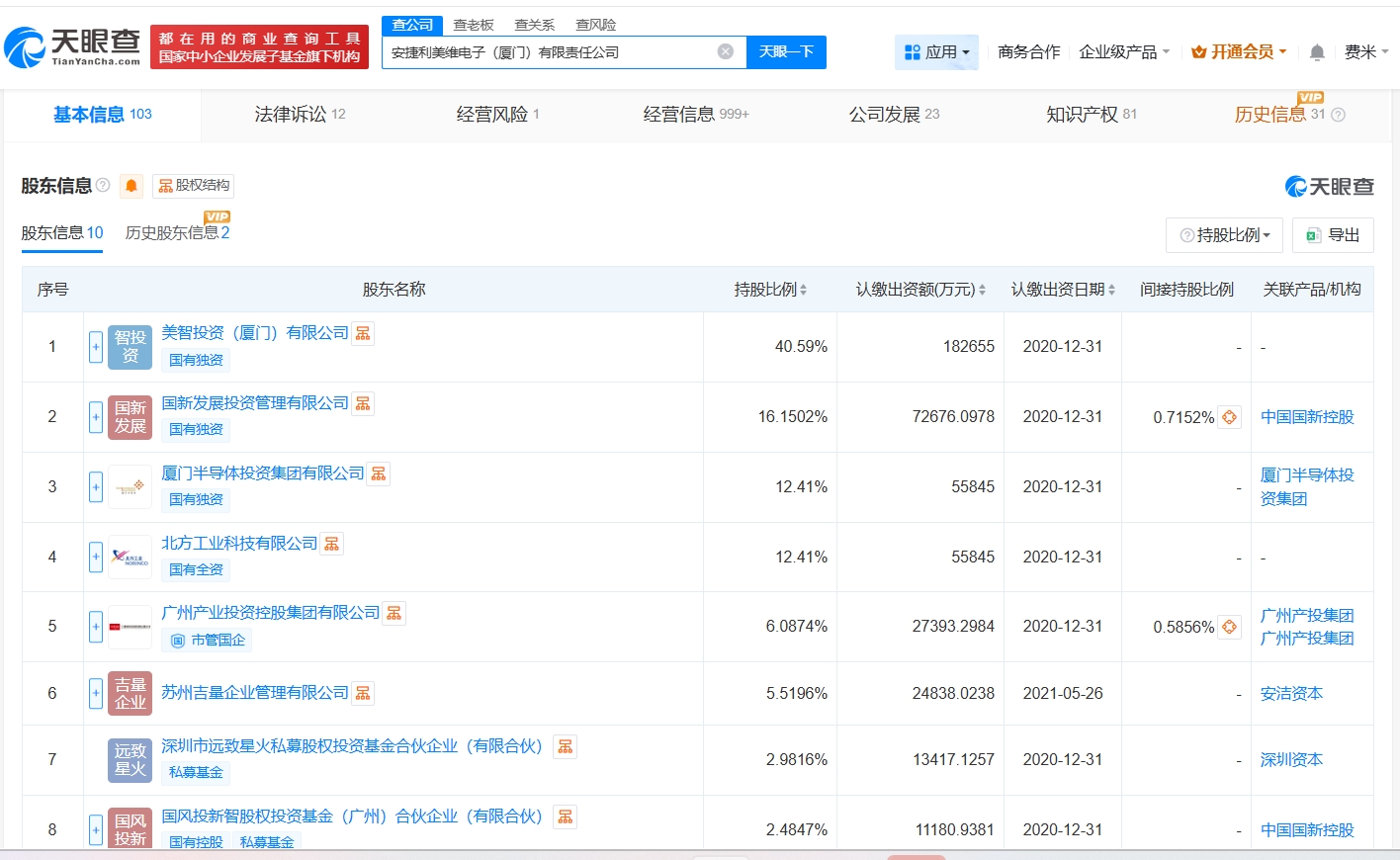This screenshot has width=1400, height=860.
Task: Open notifications bell in top bar
Action: coord(1317,52)
